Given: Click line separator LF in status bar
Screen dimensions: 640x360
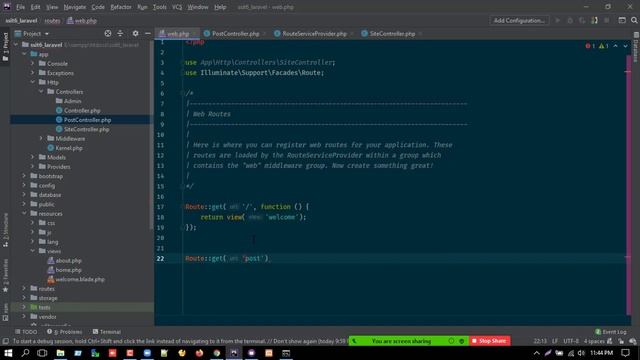Looking at the screenshot, I should [x=555, y=341].
